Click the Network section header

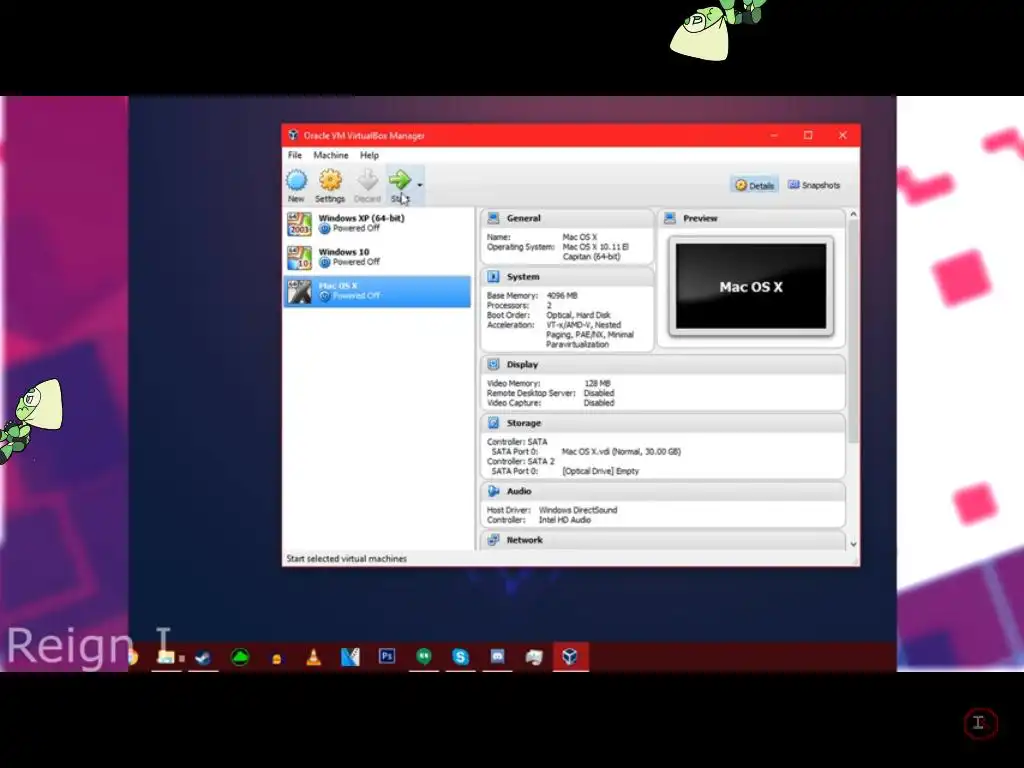[x=663, y=540]
